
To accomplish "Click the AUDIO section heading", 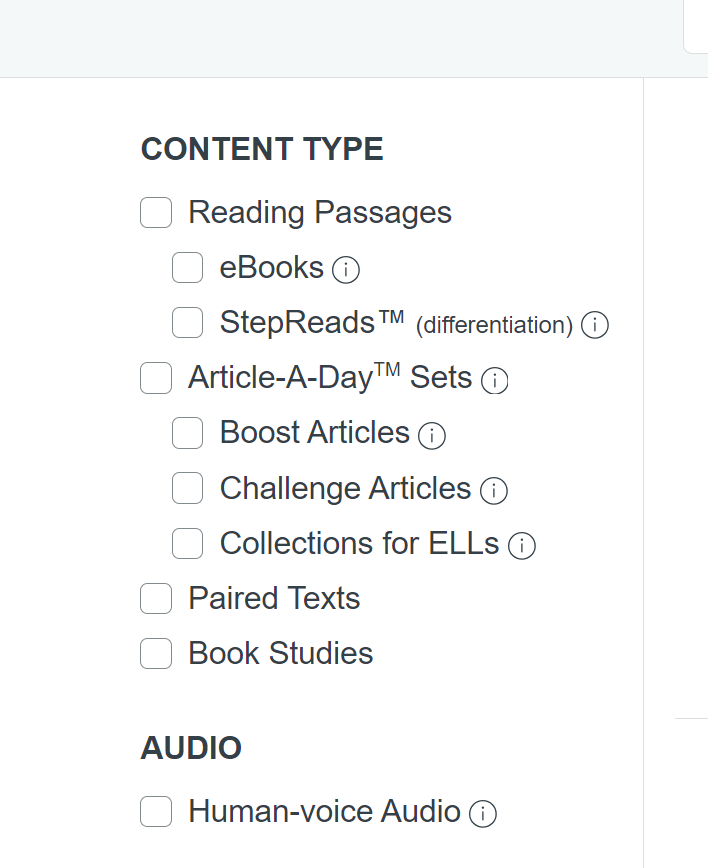I will [x=192, y=747].
